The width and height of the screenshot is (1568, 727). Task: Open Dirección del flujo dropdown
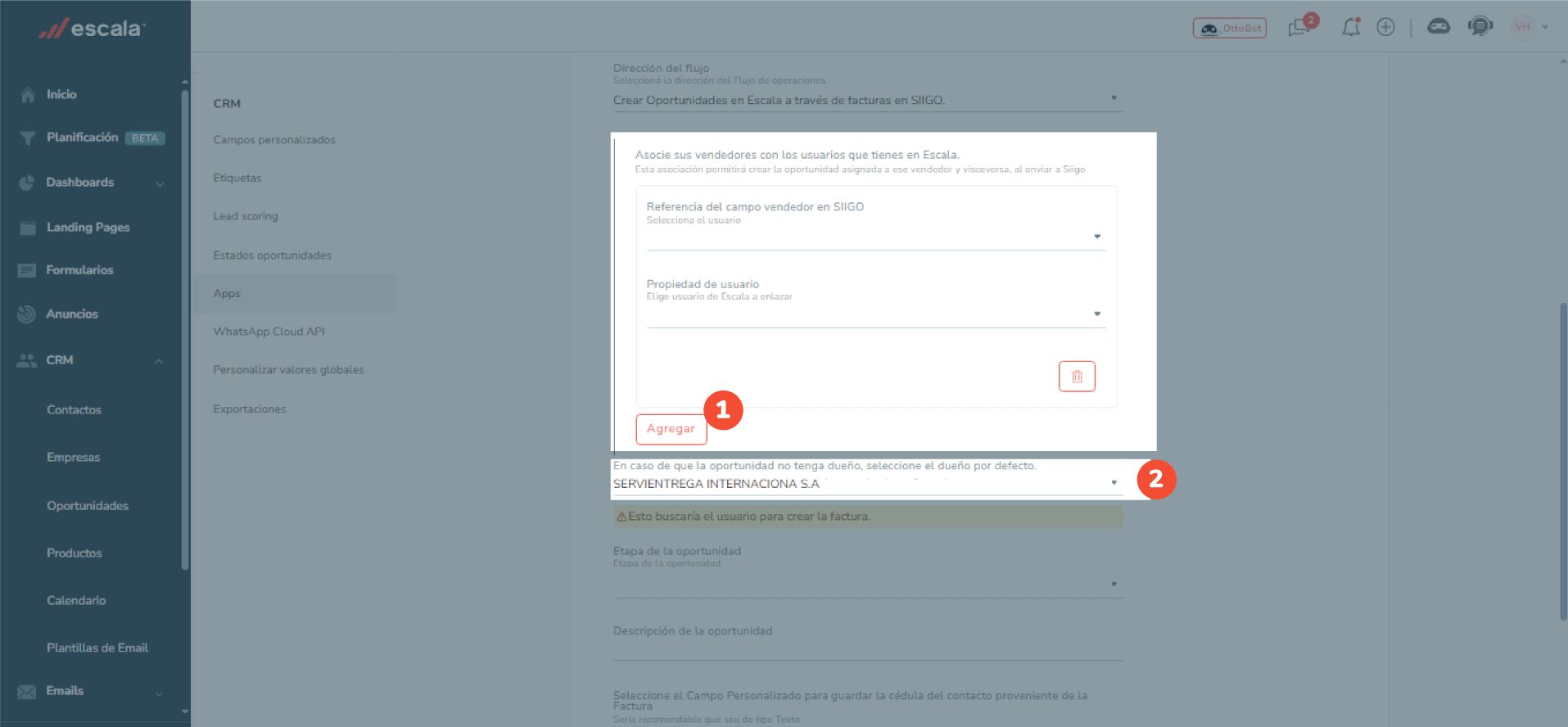click(x=868, y=101)
